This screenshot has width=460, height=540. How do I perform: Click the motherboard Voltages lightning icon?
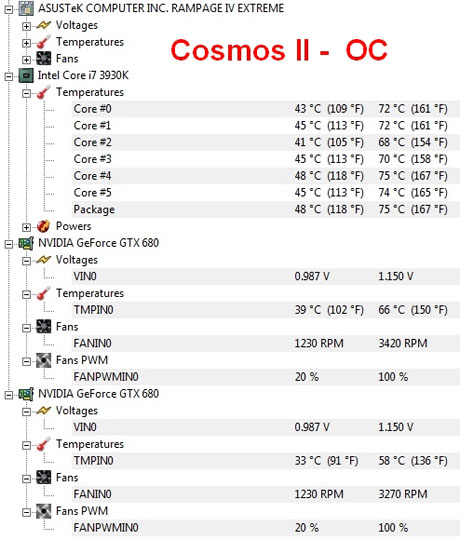pos(43,25)
